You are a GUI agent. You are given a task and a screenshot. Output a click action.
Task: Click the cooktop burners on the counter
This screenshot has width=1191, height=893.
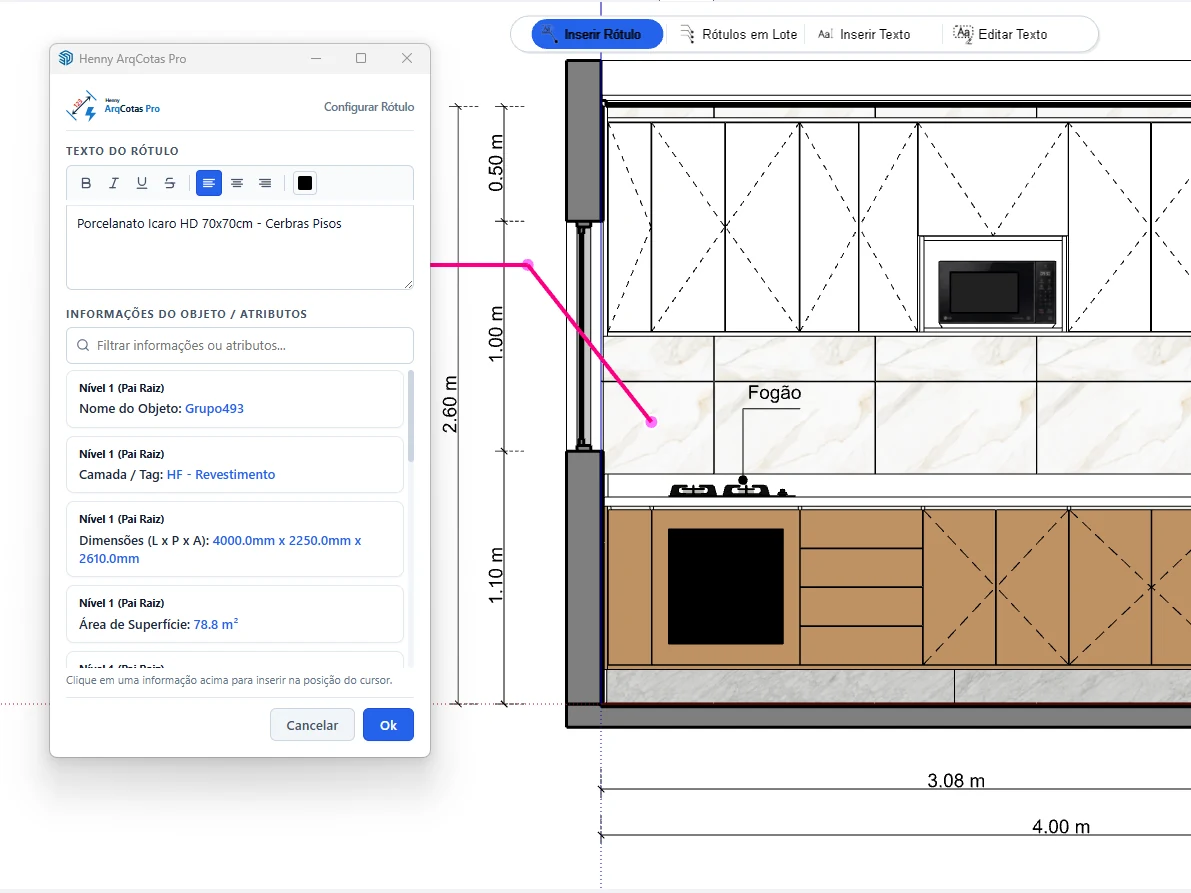[730, 489]
